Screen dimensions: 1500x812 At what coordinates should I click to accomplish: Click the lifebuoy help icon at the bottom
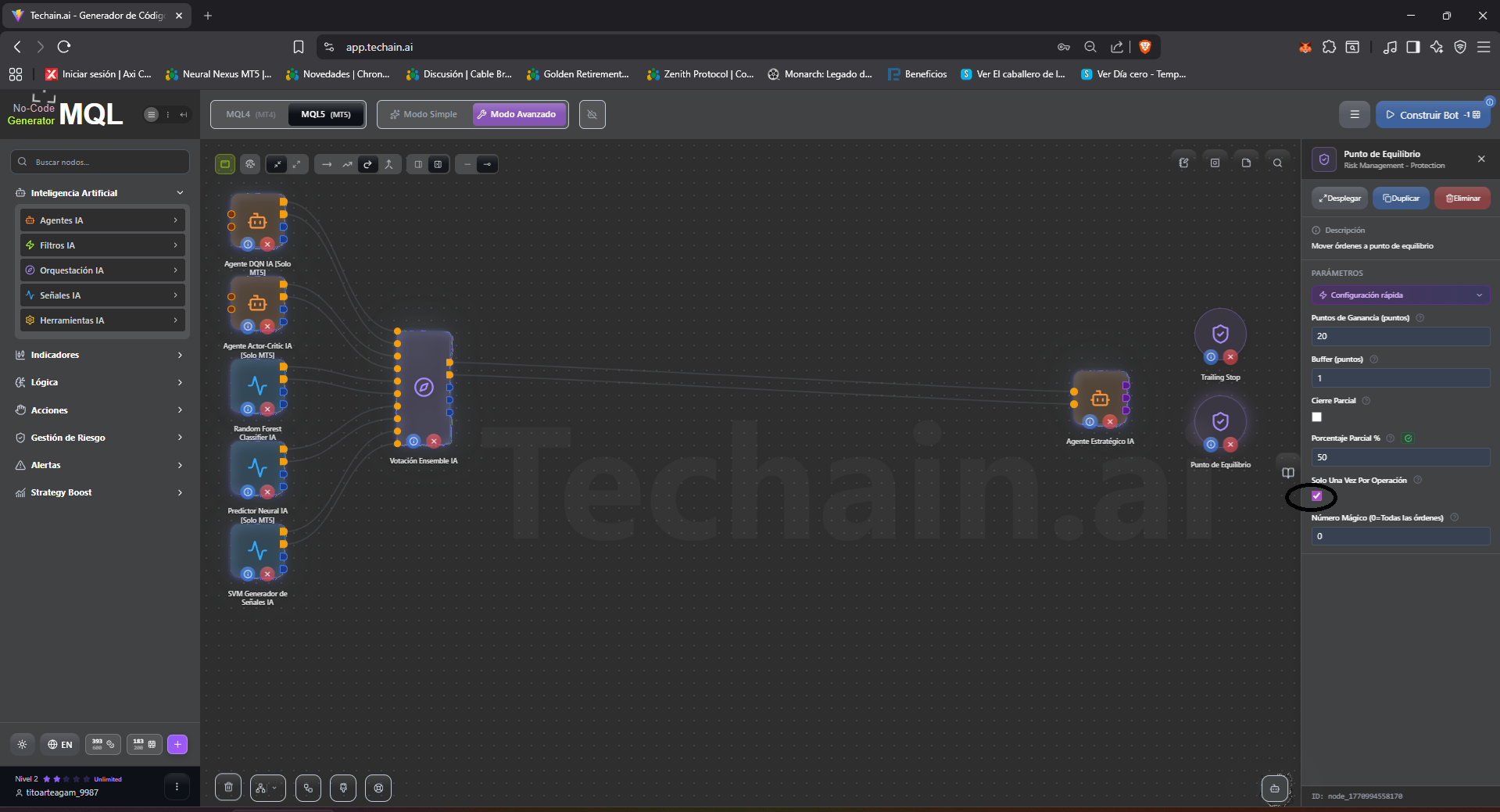(379, 788)
